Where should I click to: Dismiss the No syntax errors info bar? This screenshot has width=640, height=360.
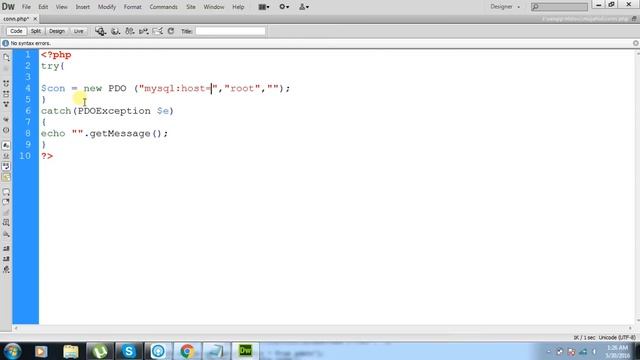636,43
